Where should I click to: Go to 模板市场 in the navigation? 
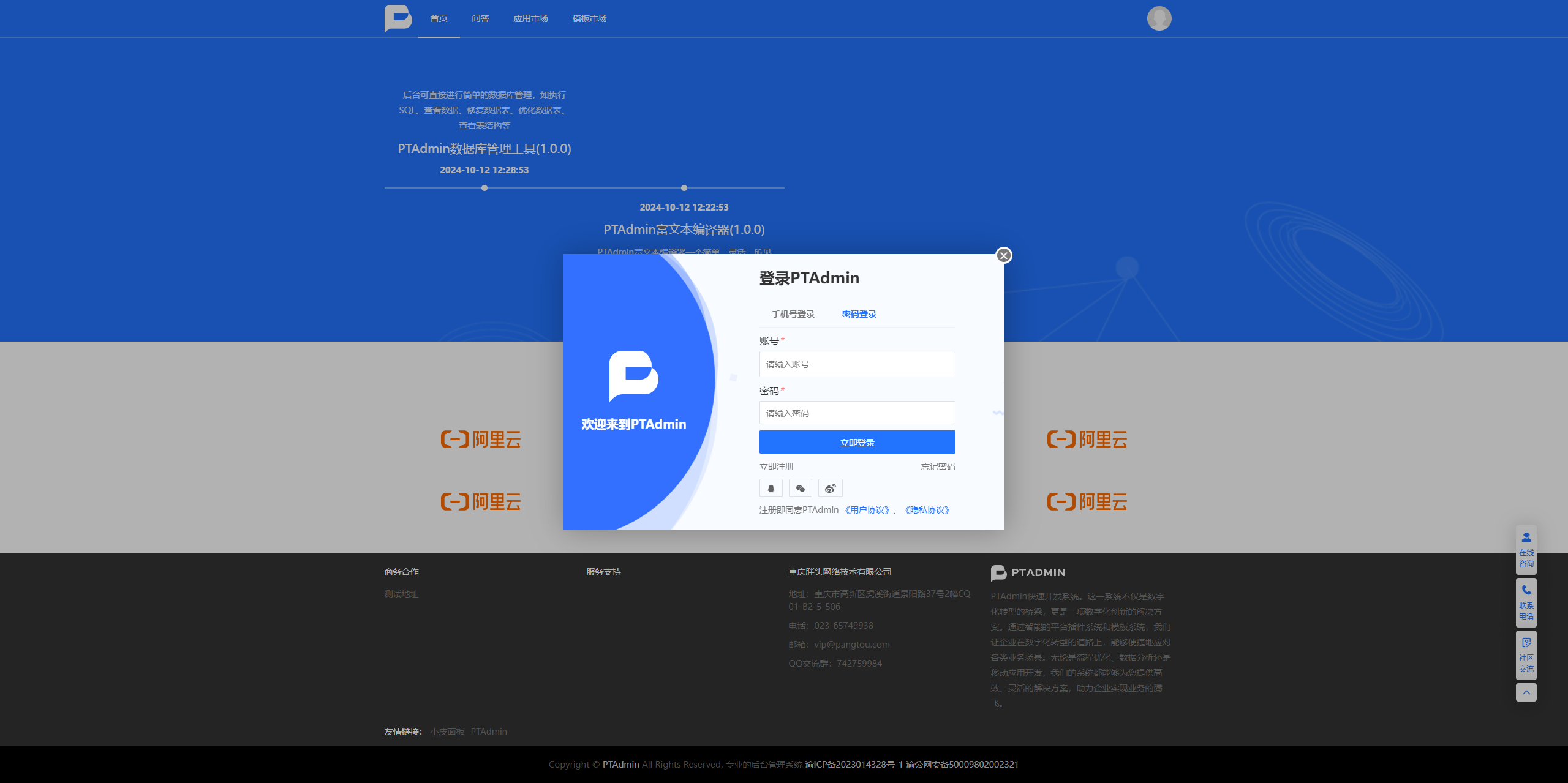(589, 18)
